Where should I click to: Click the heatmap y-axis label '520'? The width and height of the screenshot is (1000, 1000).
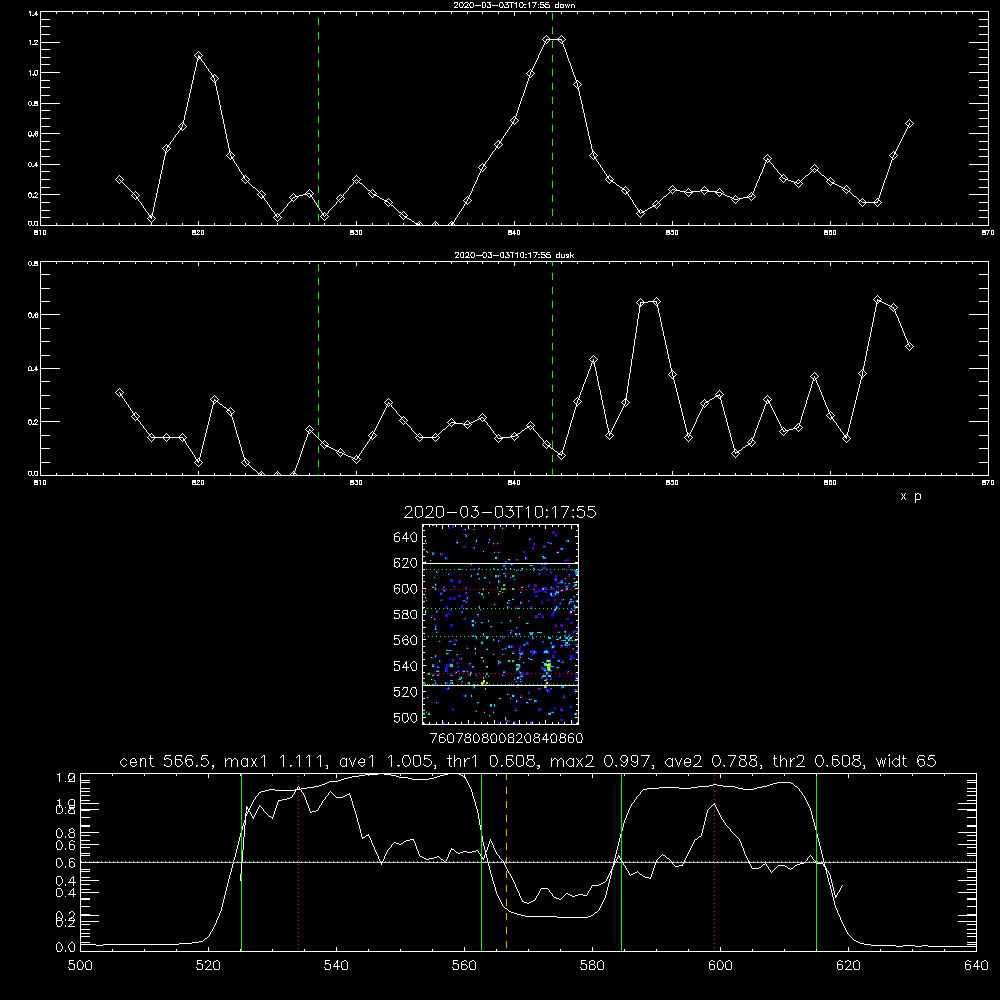[x=406, y=692]
